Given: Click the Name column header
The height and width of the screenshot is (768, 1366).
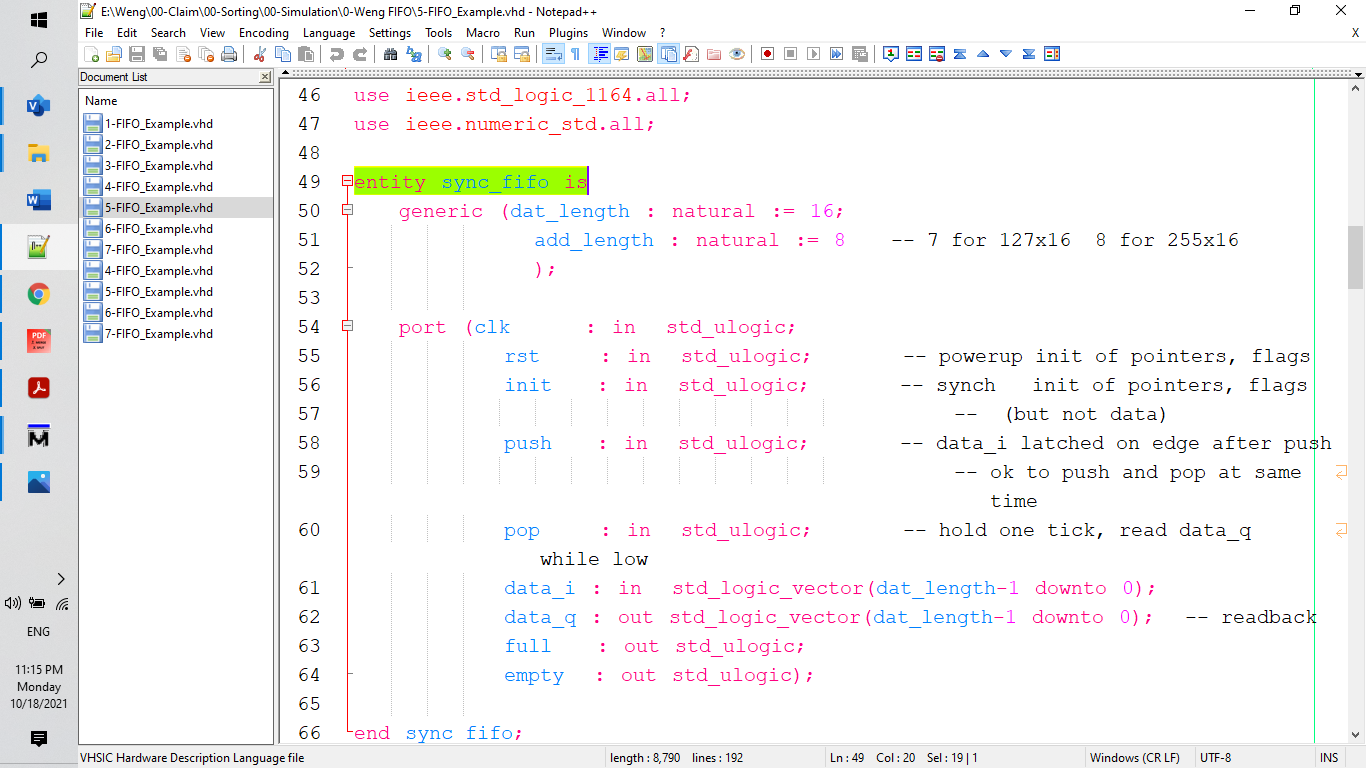Looking at the screenshot, I should 176,101.
